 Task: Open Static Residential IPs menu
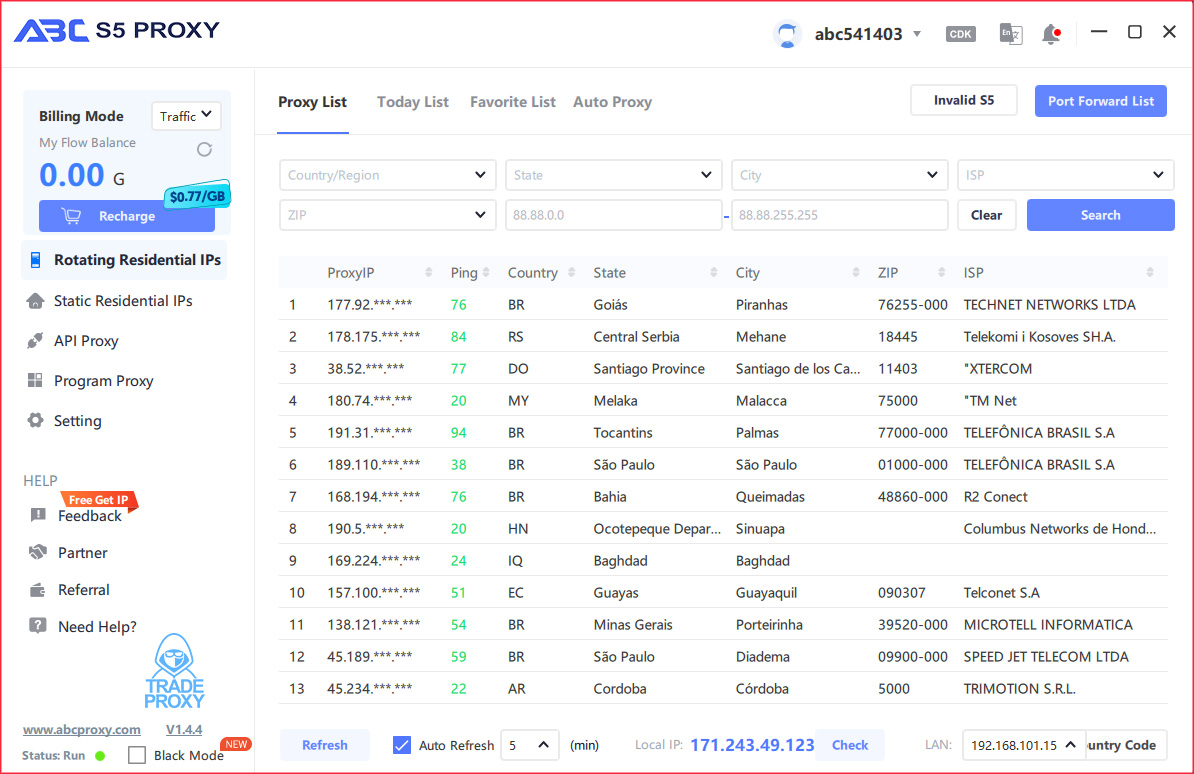(x=123, y=301)
